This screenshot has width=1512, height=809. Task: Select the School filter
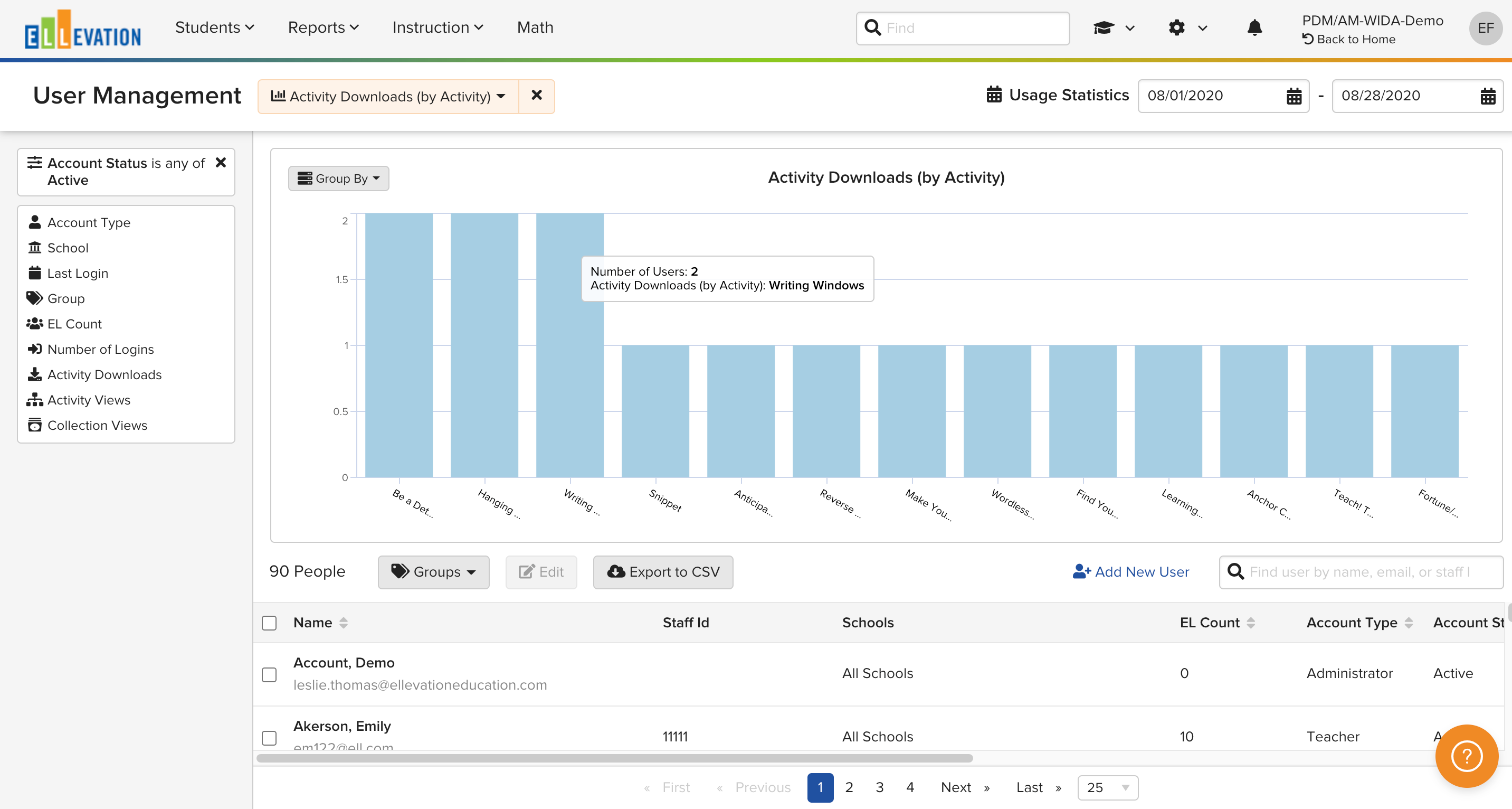click(x=68, y=248)
